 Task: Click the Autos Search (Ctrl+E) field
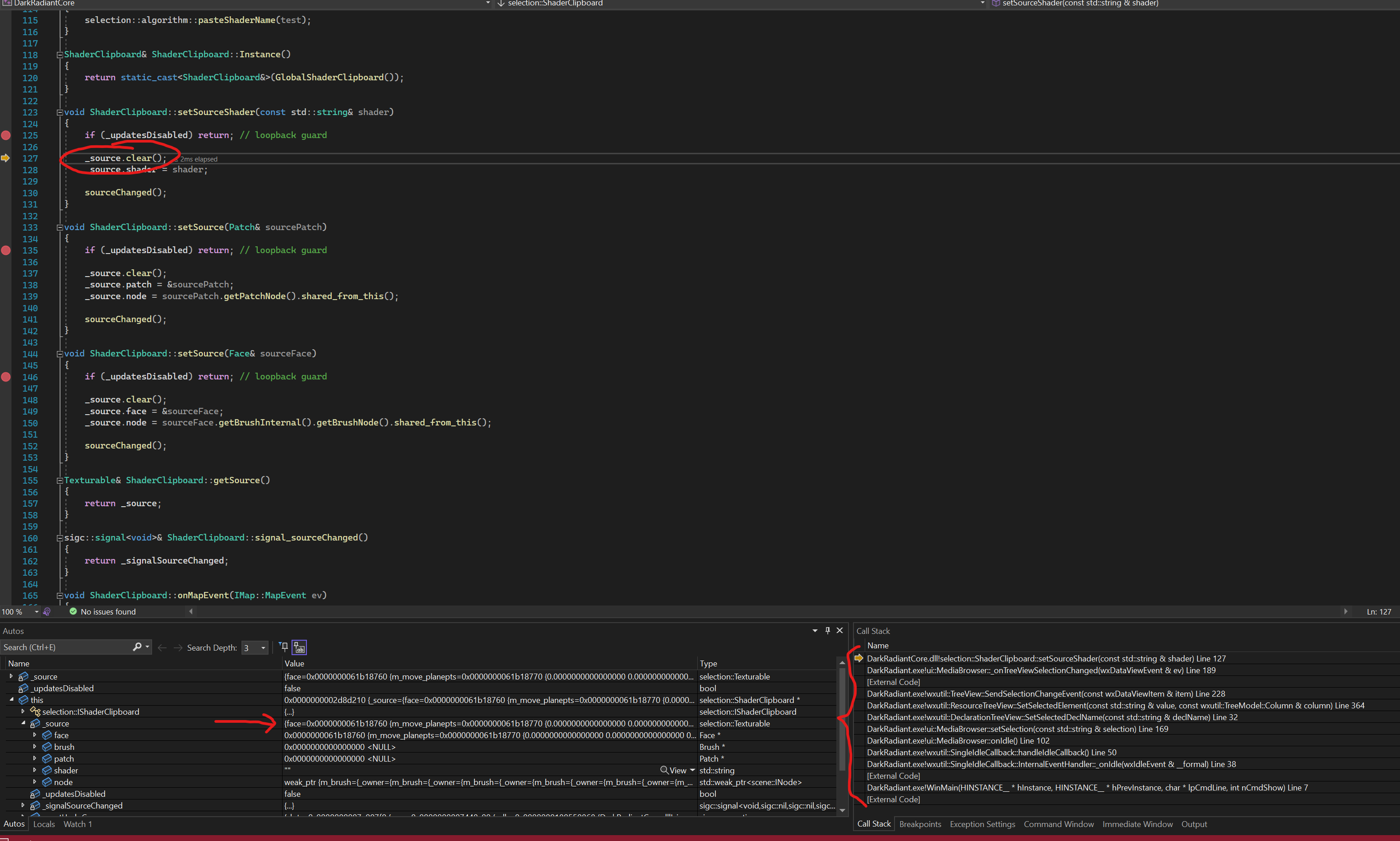tap(65, 647)
